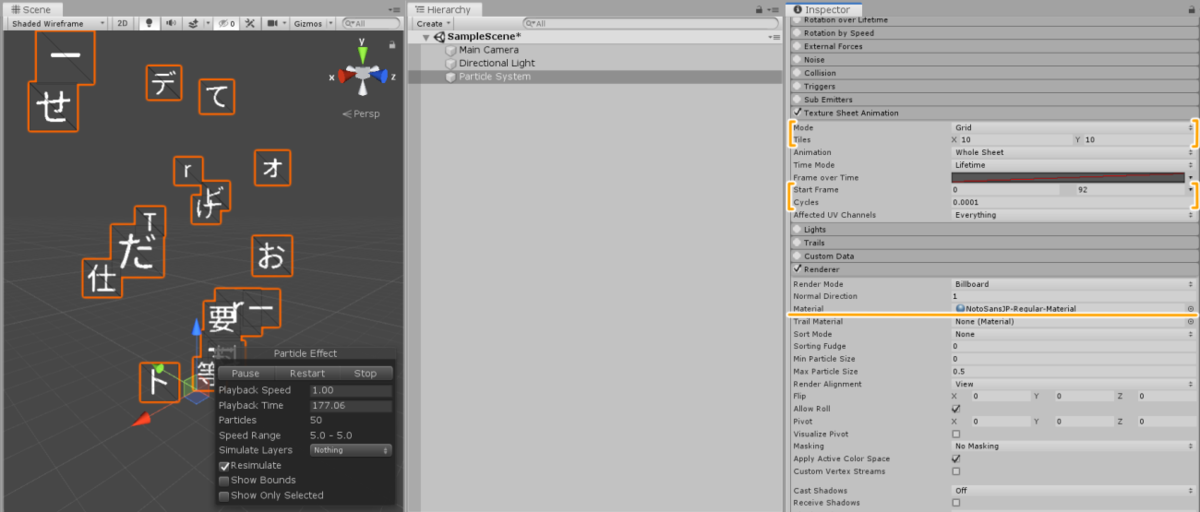
Task: Pause the particle effect
Action: 245,373
